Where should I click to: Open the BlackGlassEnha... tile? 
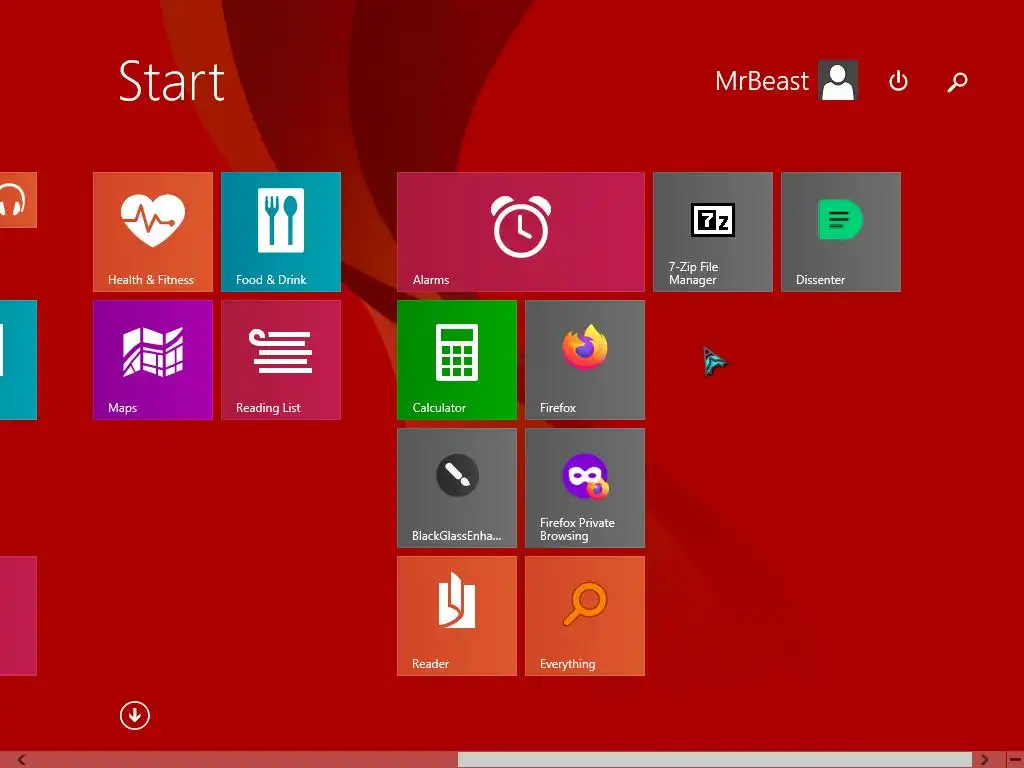coord(456,488)
